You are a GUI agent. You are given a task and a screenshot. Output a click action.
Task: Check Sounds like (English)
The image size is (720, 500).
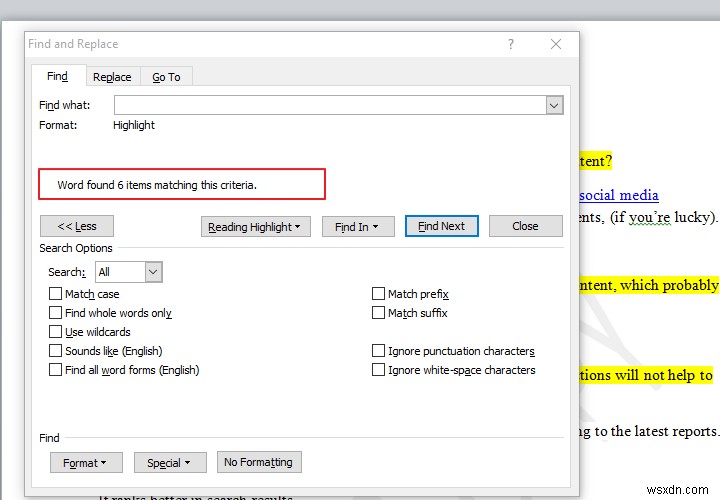[55, 351]
